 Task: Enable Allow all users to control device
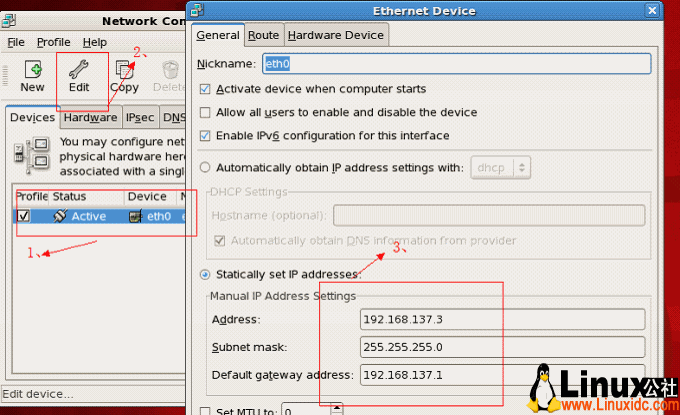pos(206,112)
